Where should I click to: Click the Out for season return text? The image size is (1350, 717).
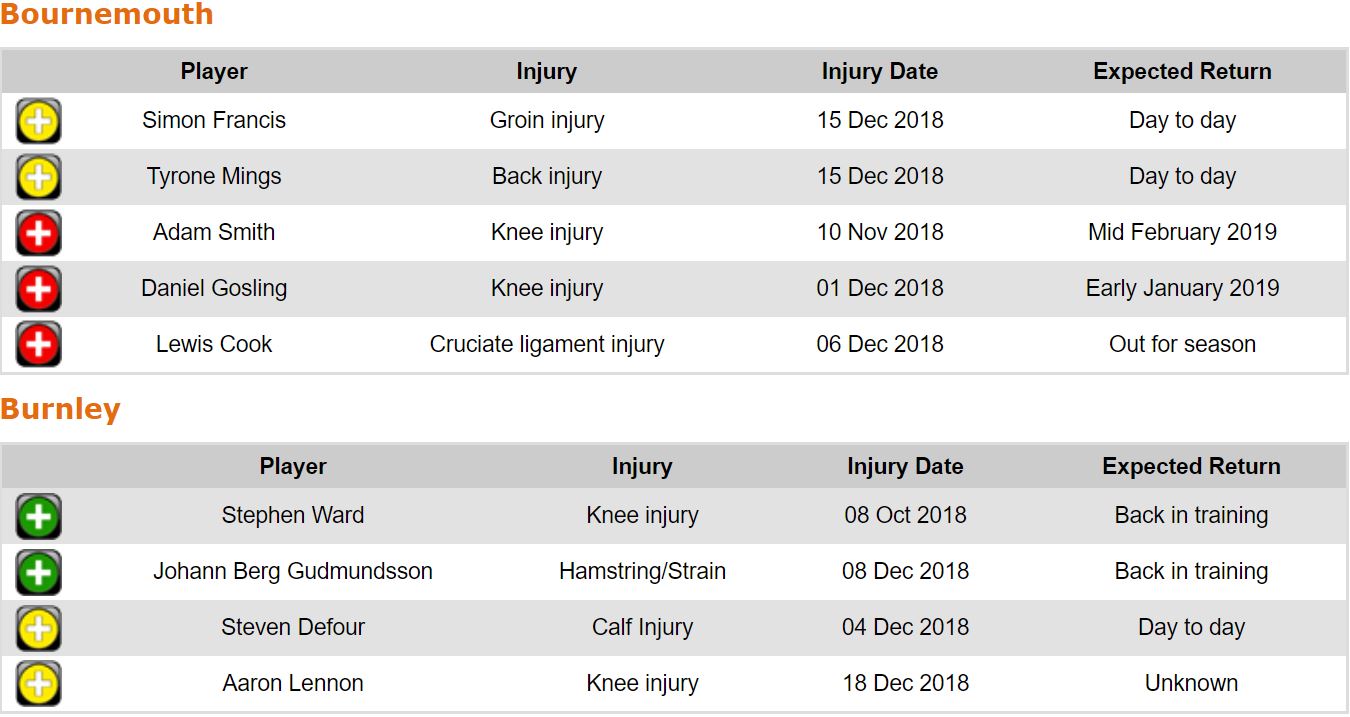tap(1182, 345)
